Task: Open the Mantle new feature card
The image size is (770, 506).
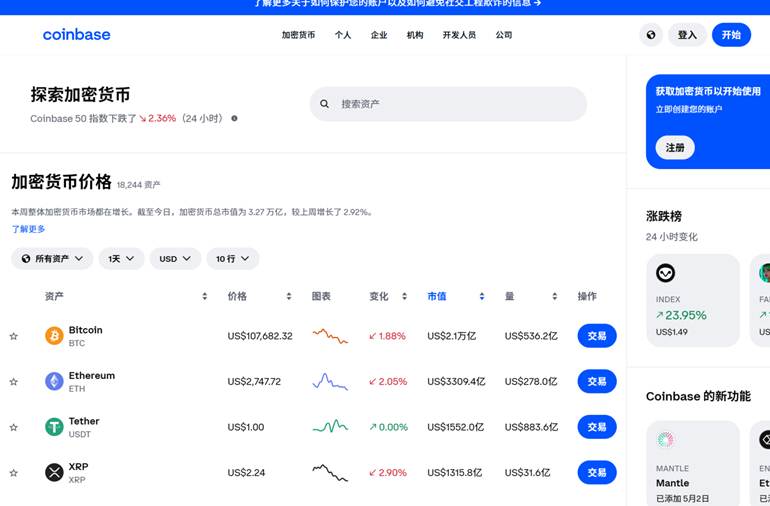Action: tap(693, 463)
